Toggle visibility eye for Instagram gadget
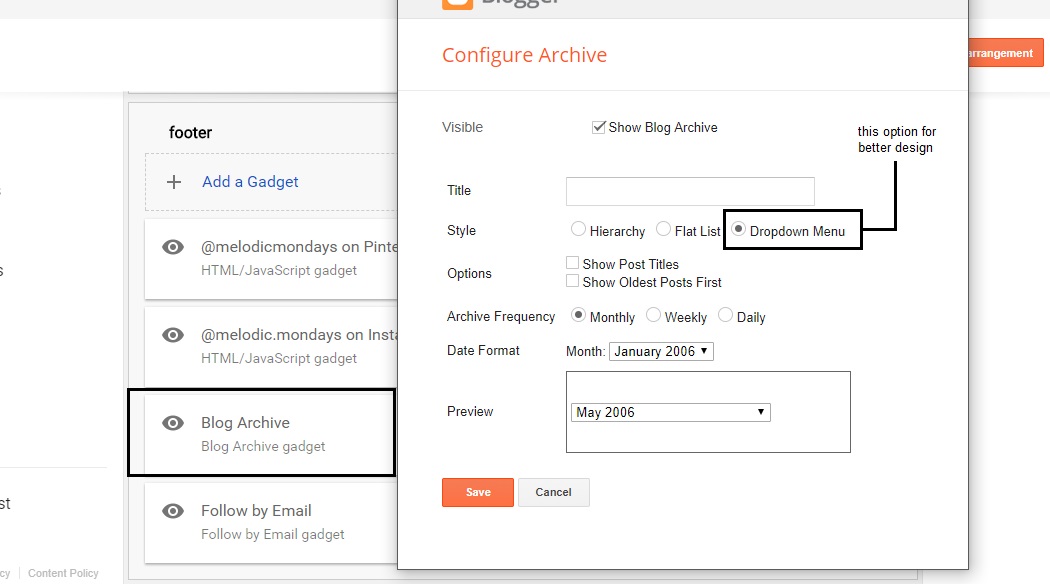1050x584 pixels. (x=173, y=335)
